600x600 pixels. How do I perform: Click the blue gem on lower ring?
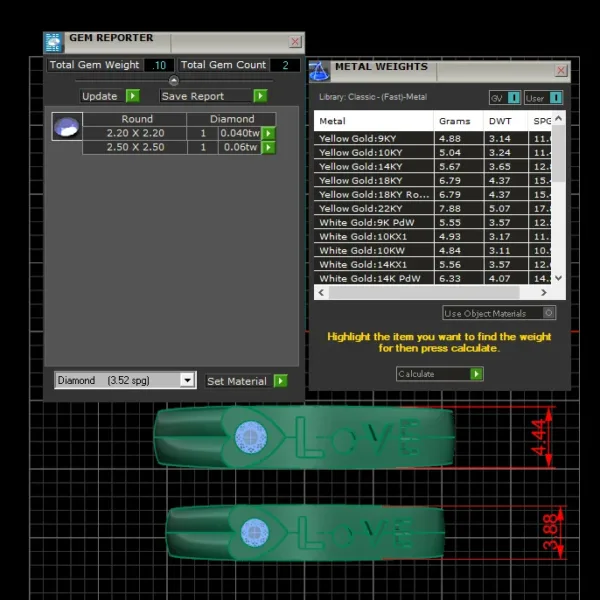point(254,533)
